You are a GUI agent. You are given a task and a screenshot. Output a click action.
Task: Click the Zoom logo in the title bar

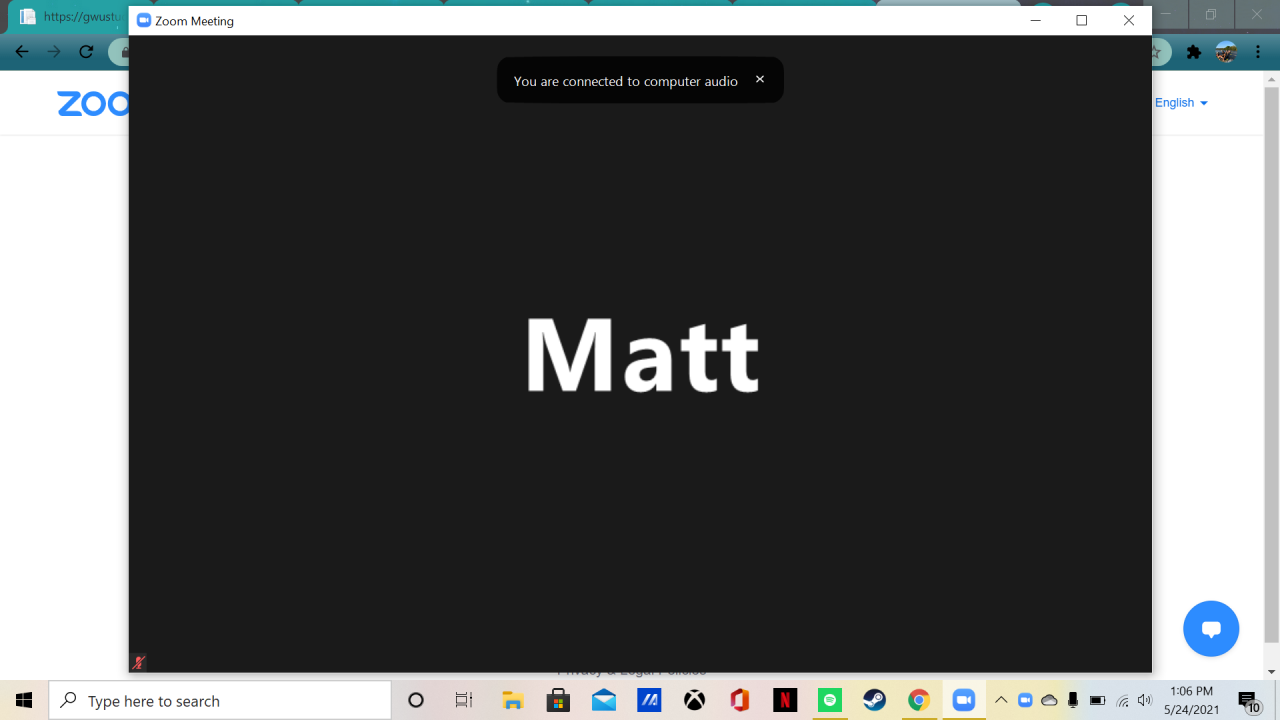pyautogui.click(x=143, y=20)
